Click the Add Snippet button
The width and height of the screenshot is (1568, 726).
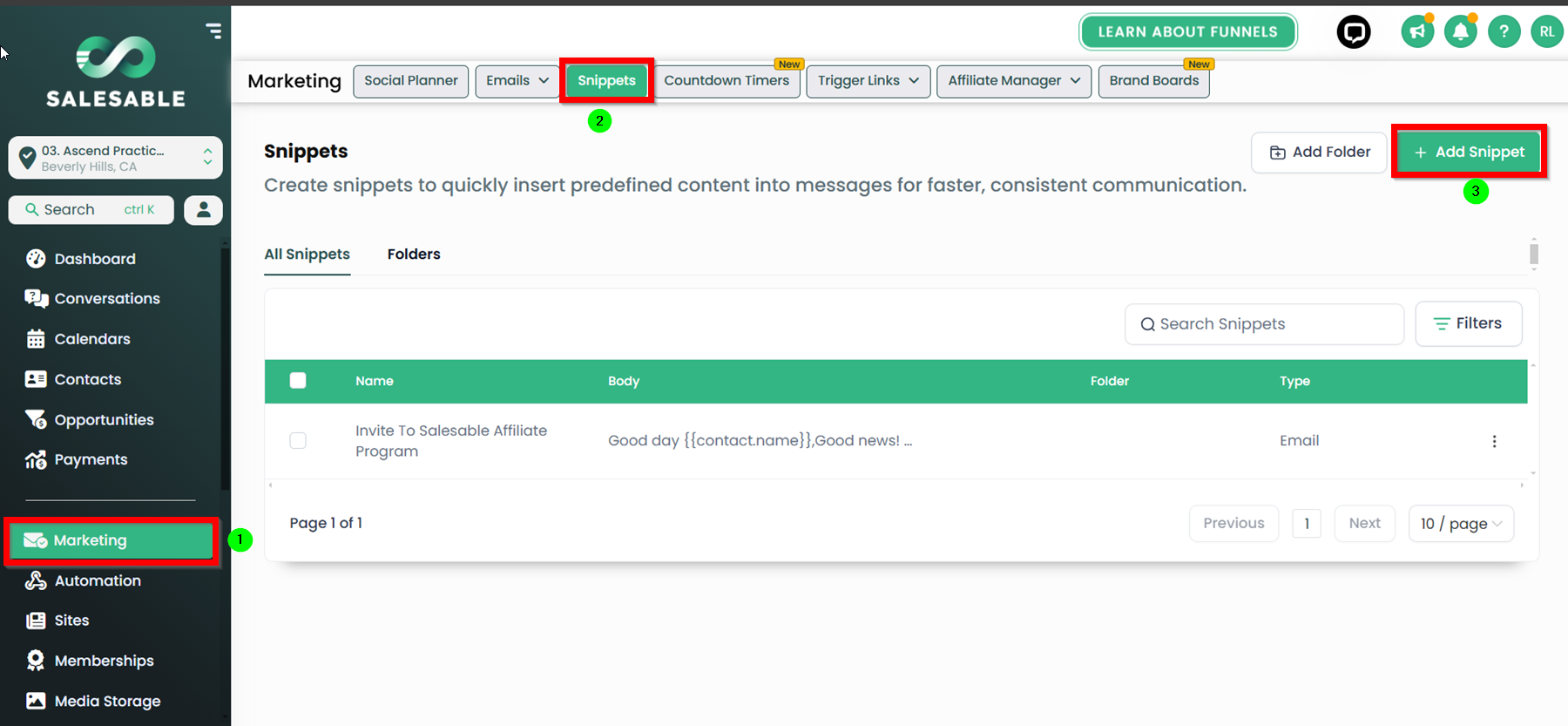[1470, 153]
